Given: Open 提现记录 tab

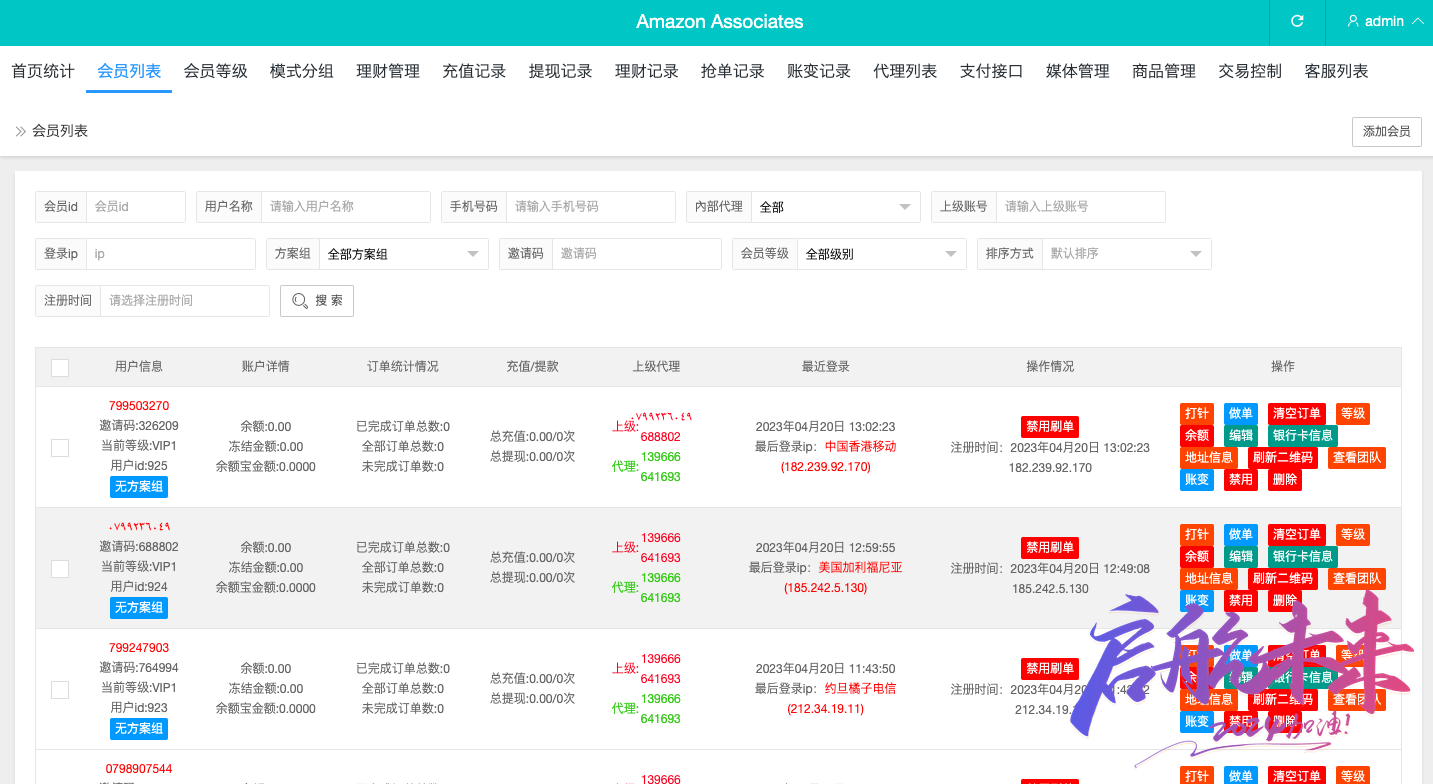Looking at the screenshot, I should (560, 71).
